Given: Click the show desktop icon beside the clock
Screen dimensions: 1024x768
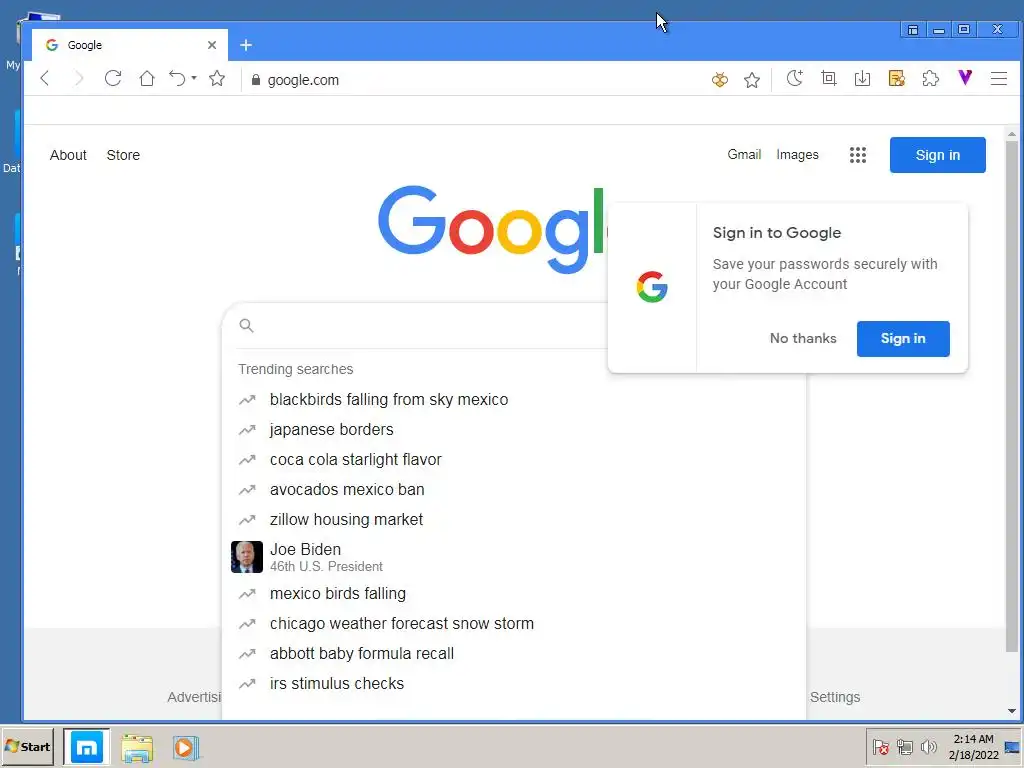Looking at the screenshot, I should (1012, 747).
